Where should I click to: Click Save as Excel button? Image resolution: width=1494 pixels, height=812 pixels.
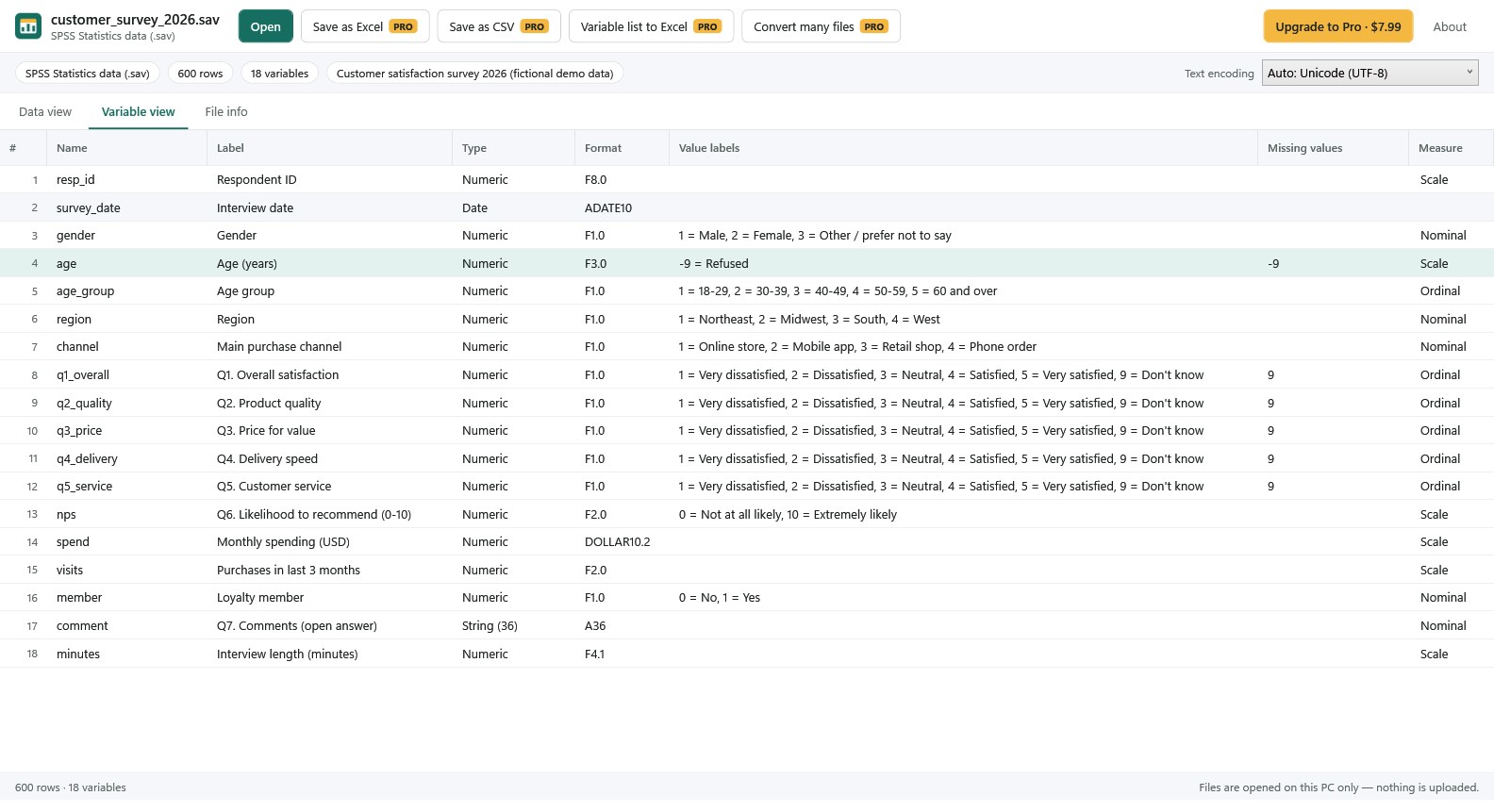[x=365, y=26]
